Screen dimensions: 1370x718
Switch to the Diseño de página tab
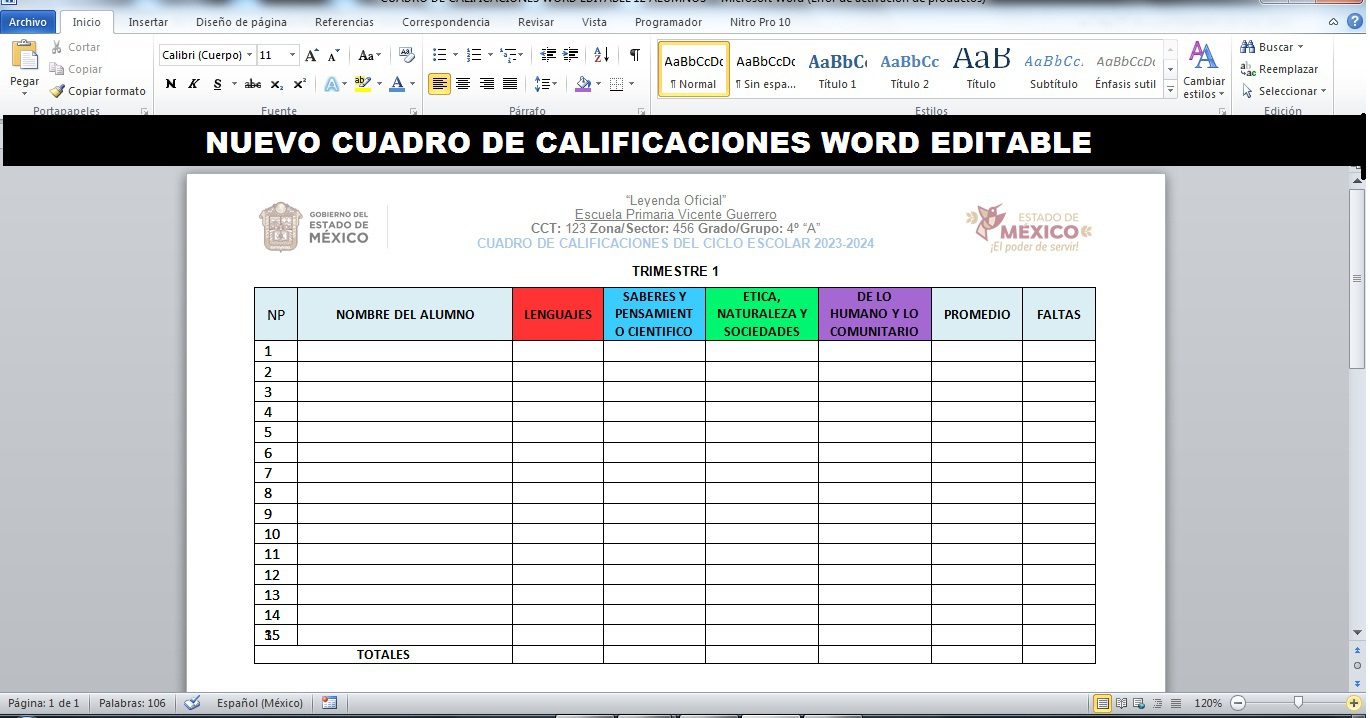click(241, 22)
